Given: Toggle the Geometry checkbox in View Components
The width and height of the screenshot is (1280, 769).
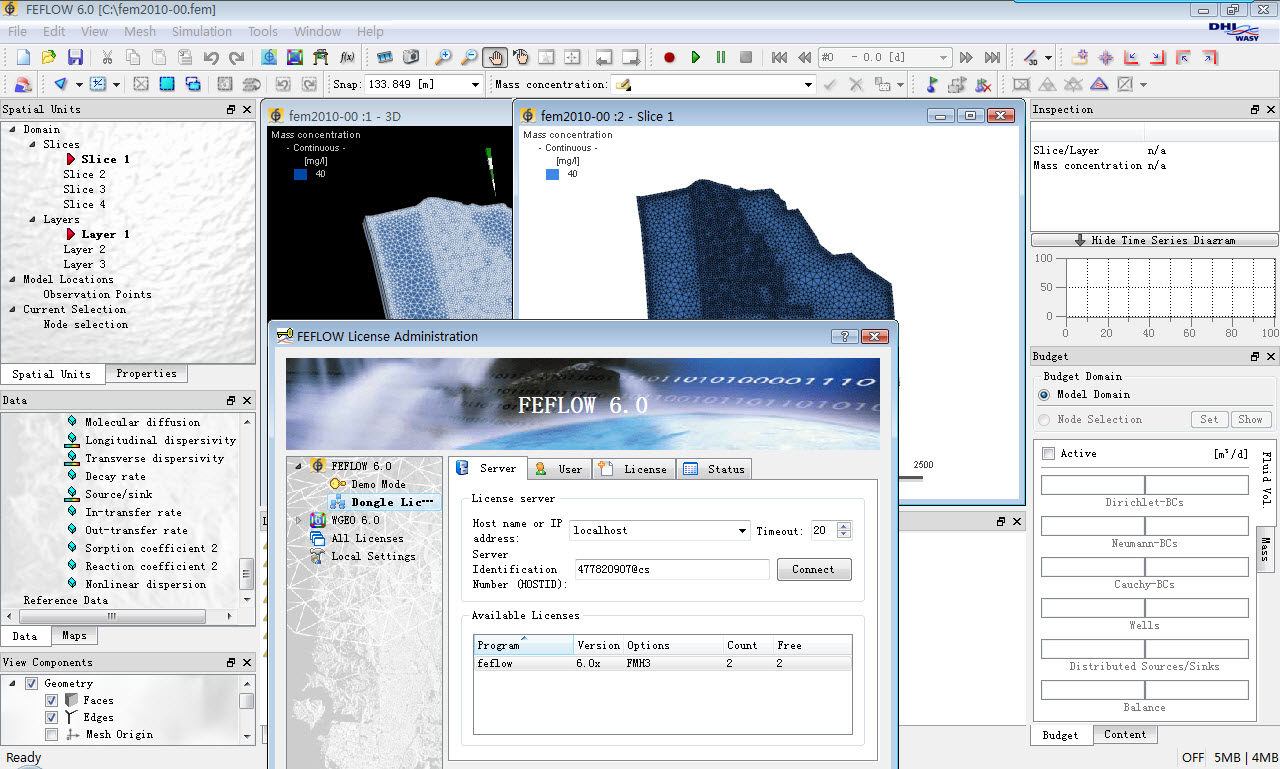Looking at the screenshot, I should [31, 684].
